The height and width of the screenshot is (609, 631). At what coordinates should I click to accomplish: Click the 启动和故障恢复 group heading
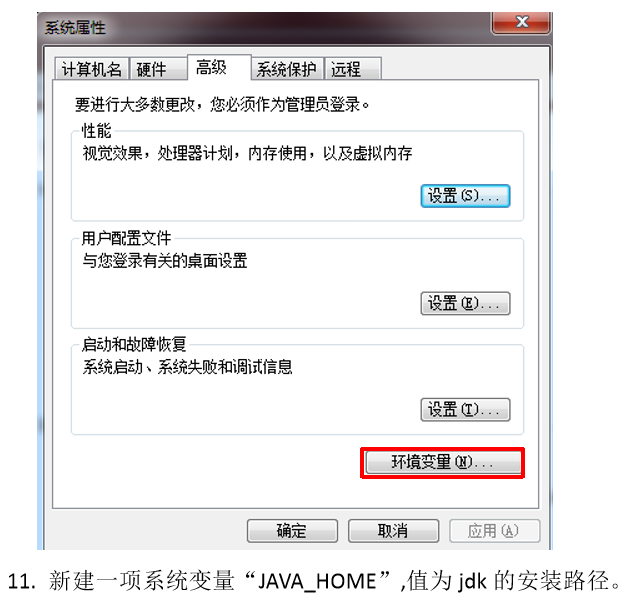pyautogui.click(x=134, y=344)
